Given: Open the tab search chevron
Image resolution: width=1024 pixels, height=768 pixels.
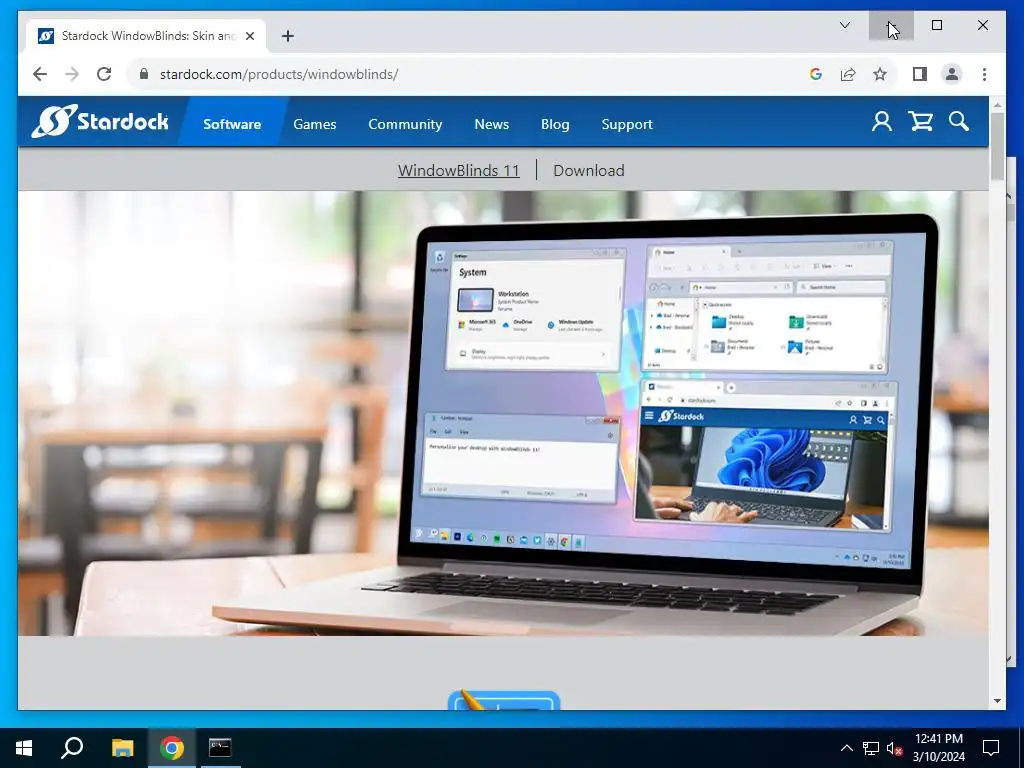Looking at the screenshot, I should click(844, 25).
